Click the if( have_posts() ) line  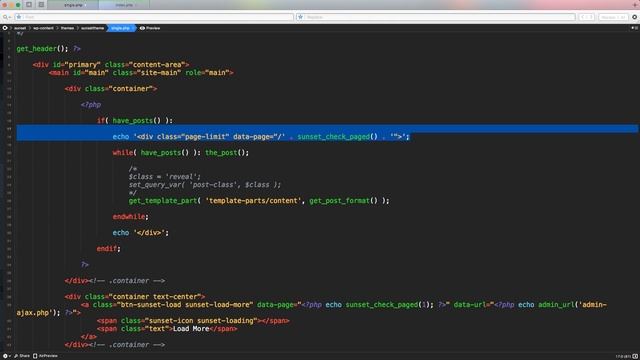(x=135, y=120)
